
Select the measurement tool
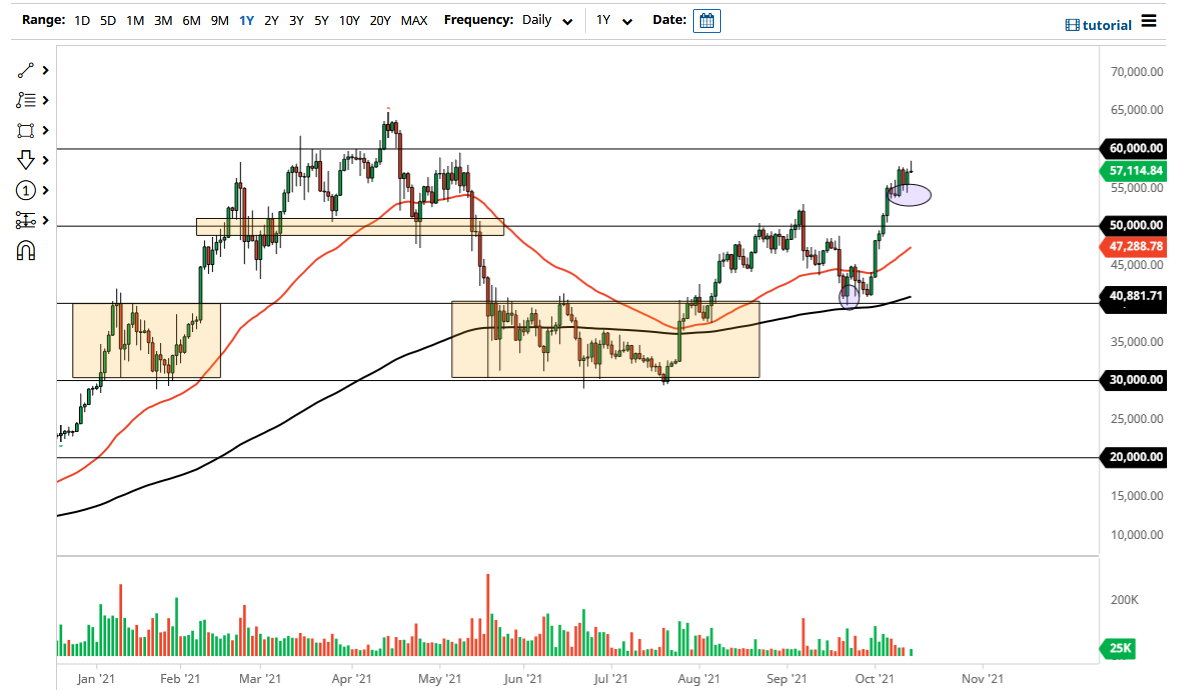(x=25, y=220)
